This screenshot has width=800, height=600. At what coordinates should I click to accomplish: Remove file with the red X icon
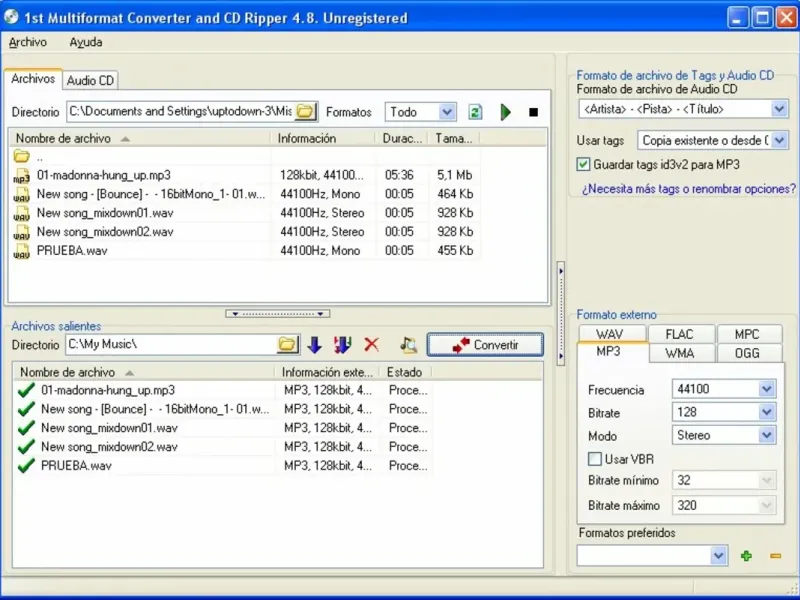click(x=372, y=344)
